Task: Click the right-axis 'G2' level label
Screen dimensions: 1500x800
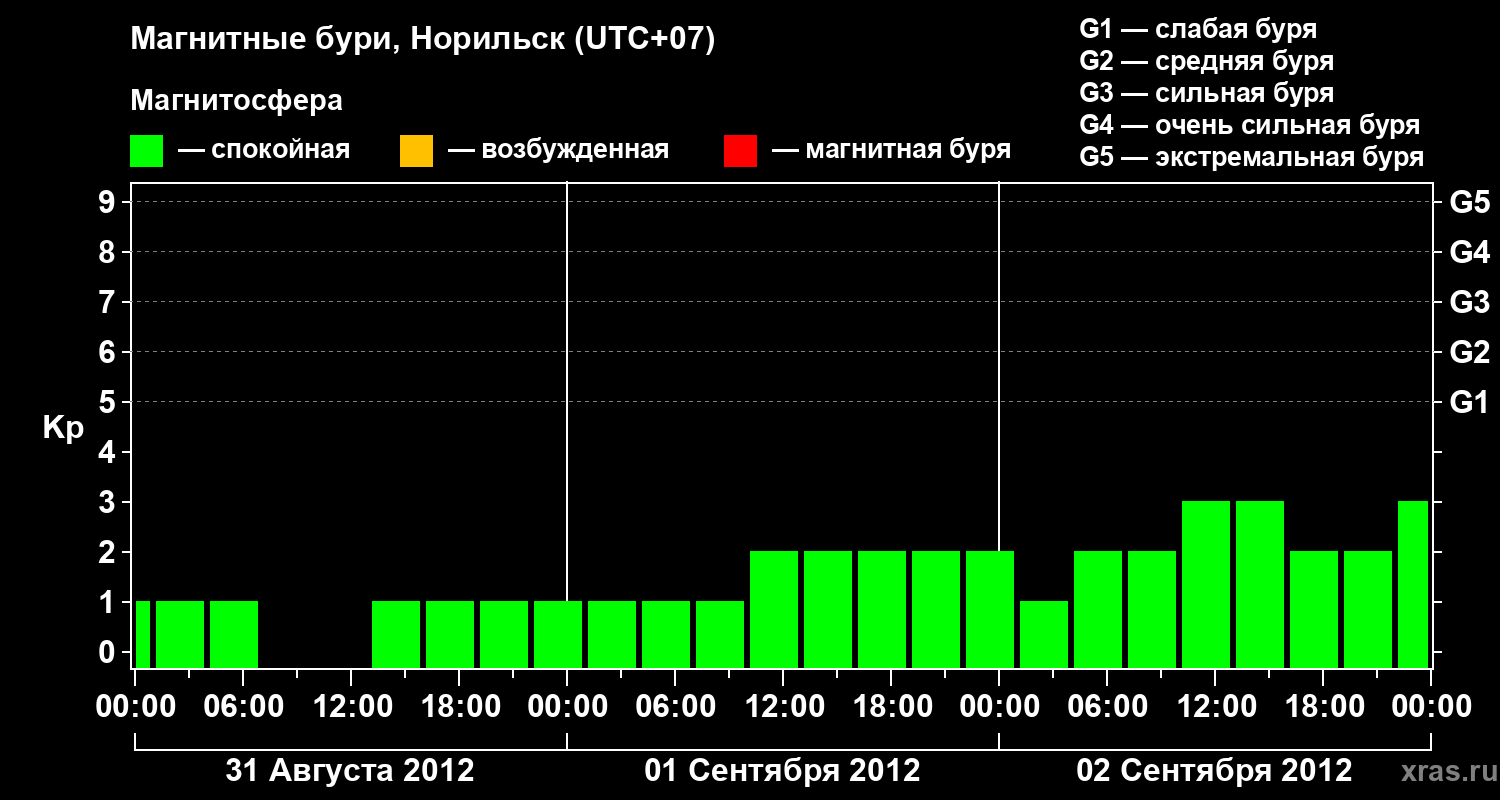Action: [x=1469, y=353]
